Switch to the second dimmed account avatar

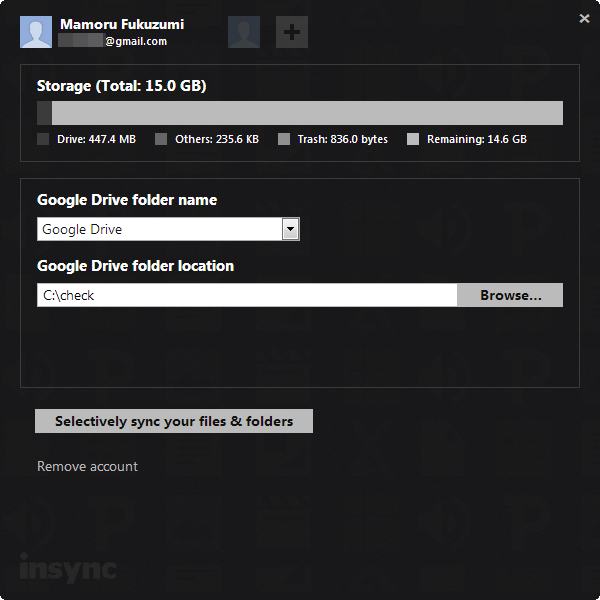point(244,32)
